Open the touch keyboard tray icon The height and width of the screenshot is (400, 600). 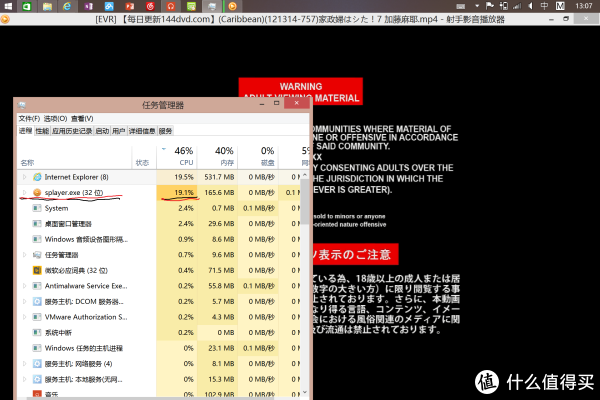[461, 6]
